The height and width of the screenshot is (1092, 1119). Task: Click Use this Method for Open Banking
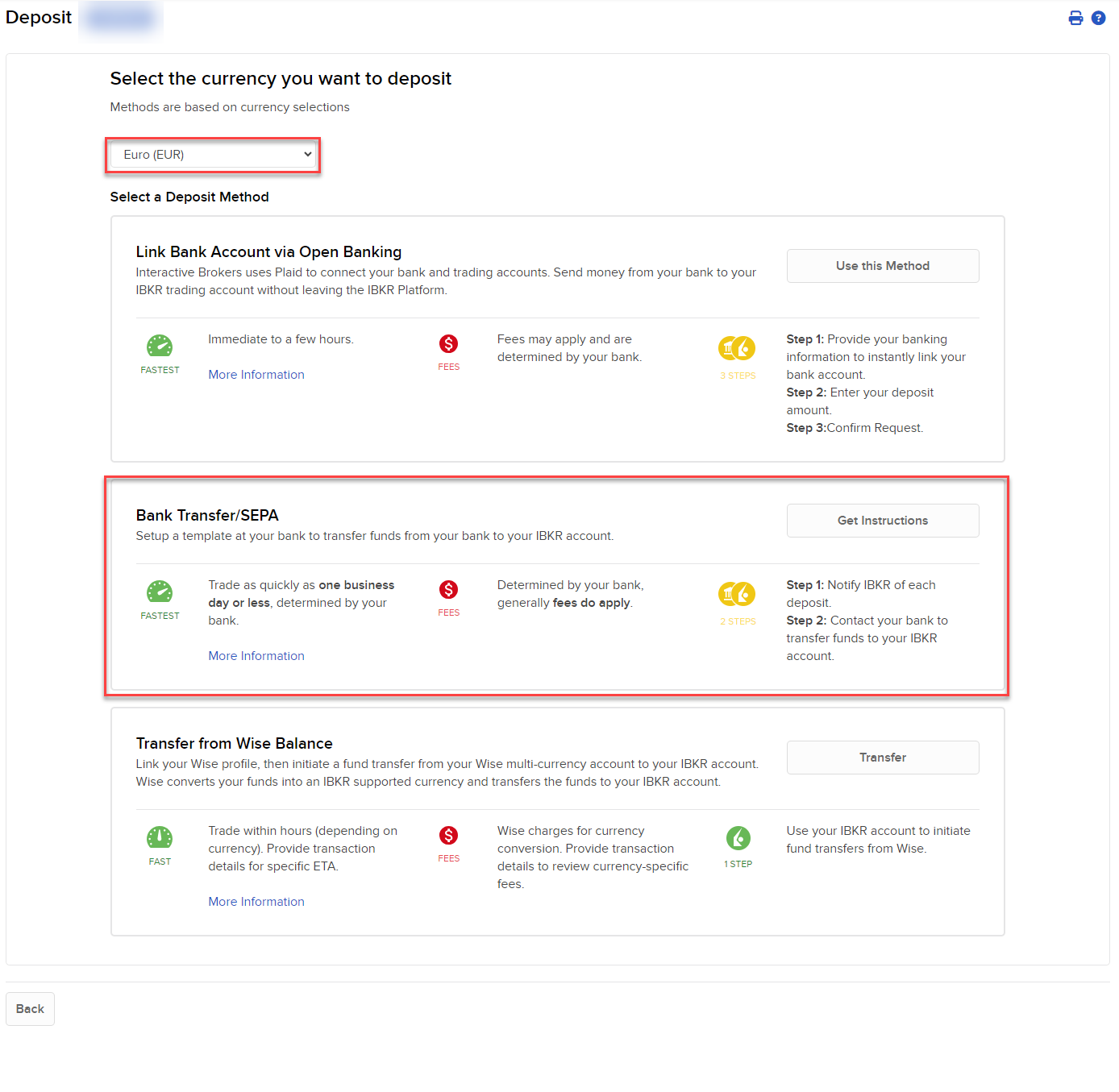tap(882, 265)
